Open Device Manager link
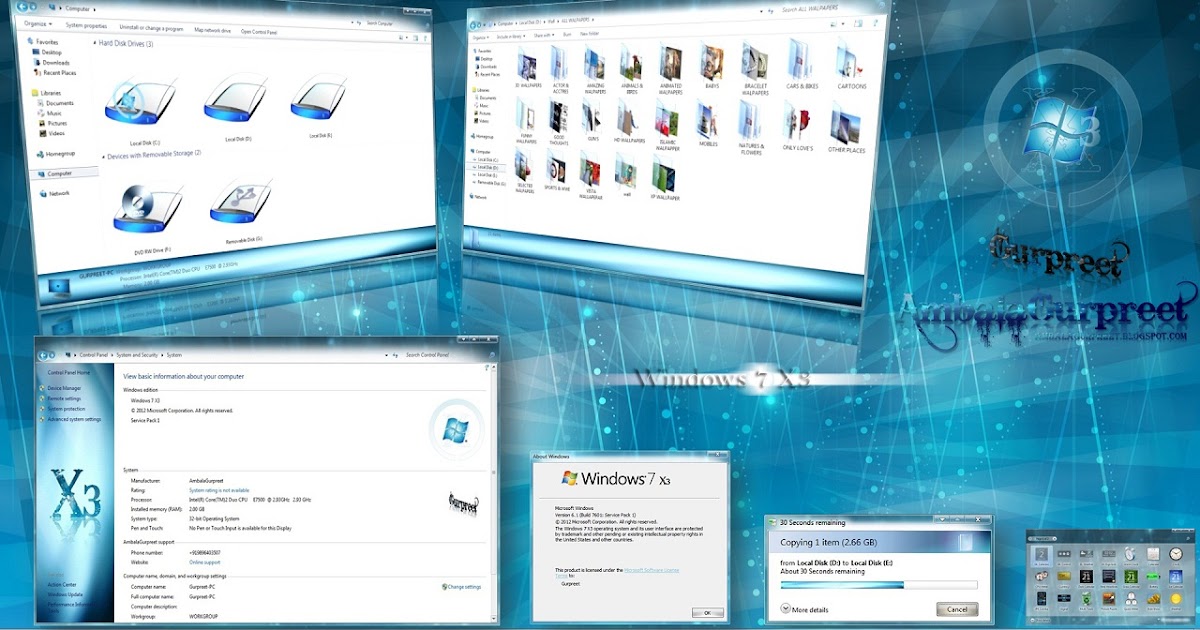Screen dimensions: 1200x630 point(64,388)
